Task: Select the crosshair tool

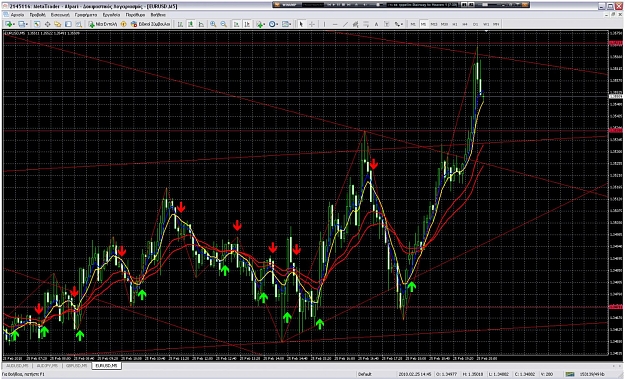Action: [x=312, y=24]
